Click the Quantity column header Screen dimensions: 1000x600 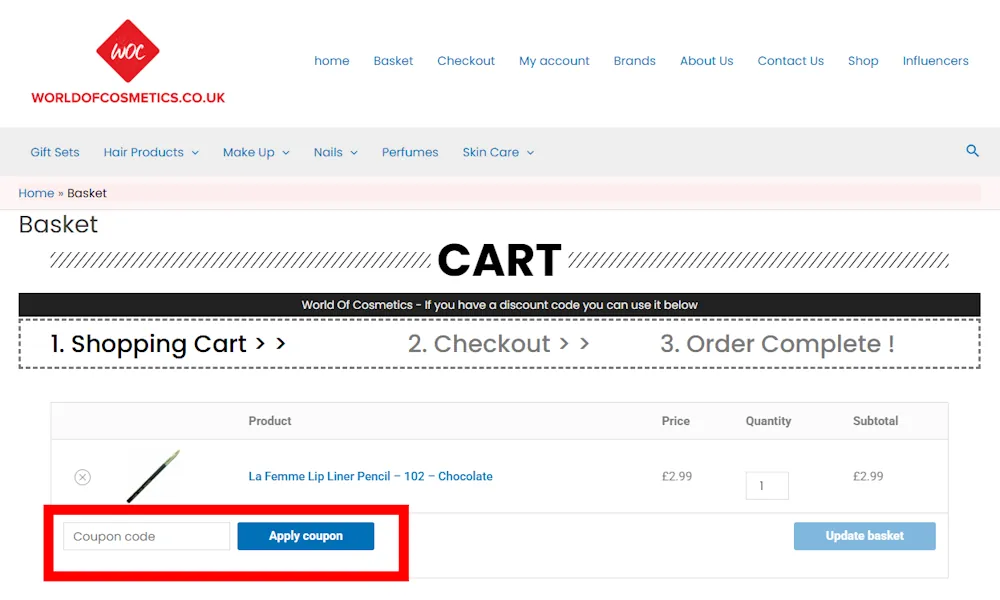768,421
